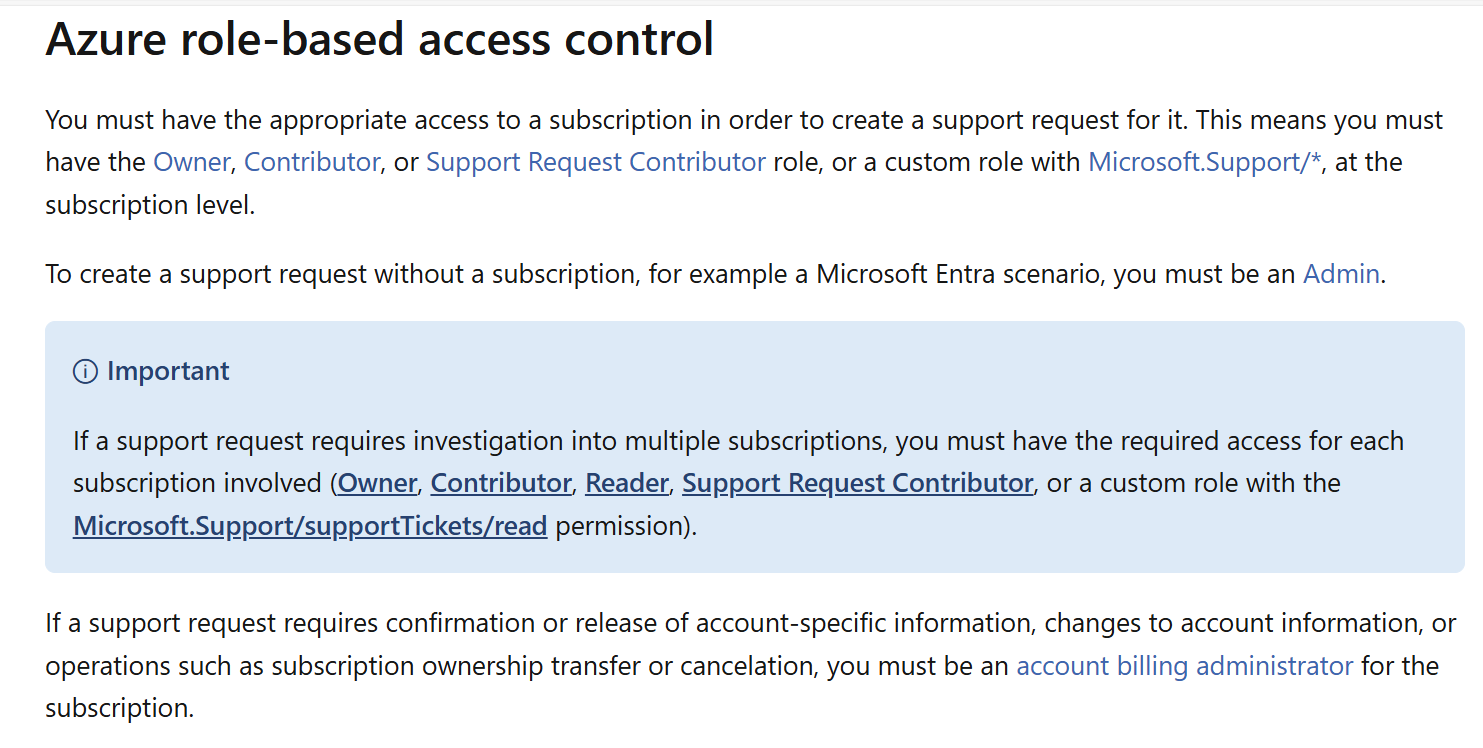Open the Microsoft.Support/supportTickets/read permission link
This screenshot has height=748, width=1483.
tap(310, 526)
